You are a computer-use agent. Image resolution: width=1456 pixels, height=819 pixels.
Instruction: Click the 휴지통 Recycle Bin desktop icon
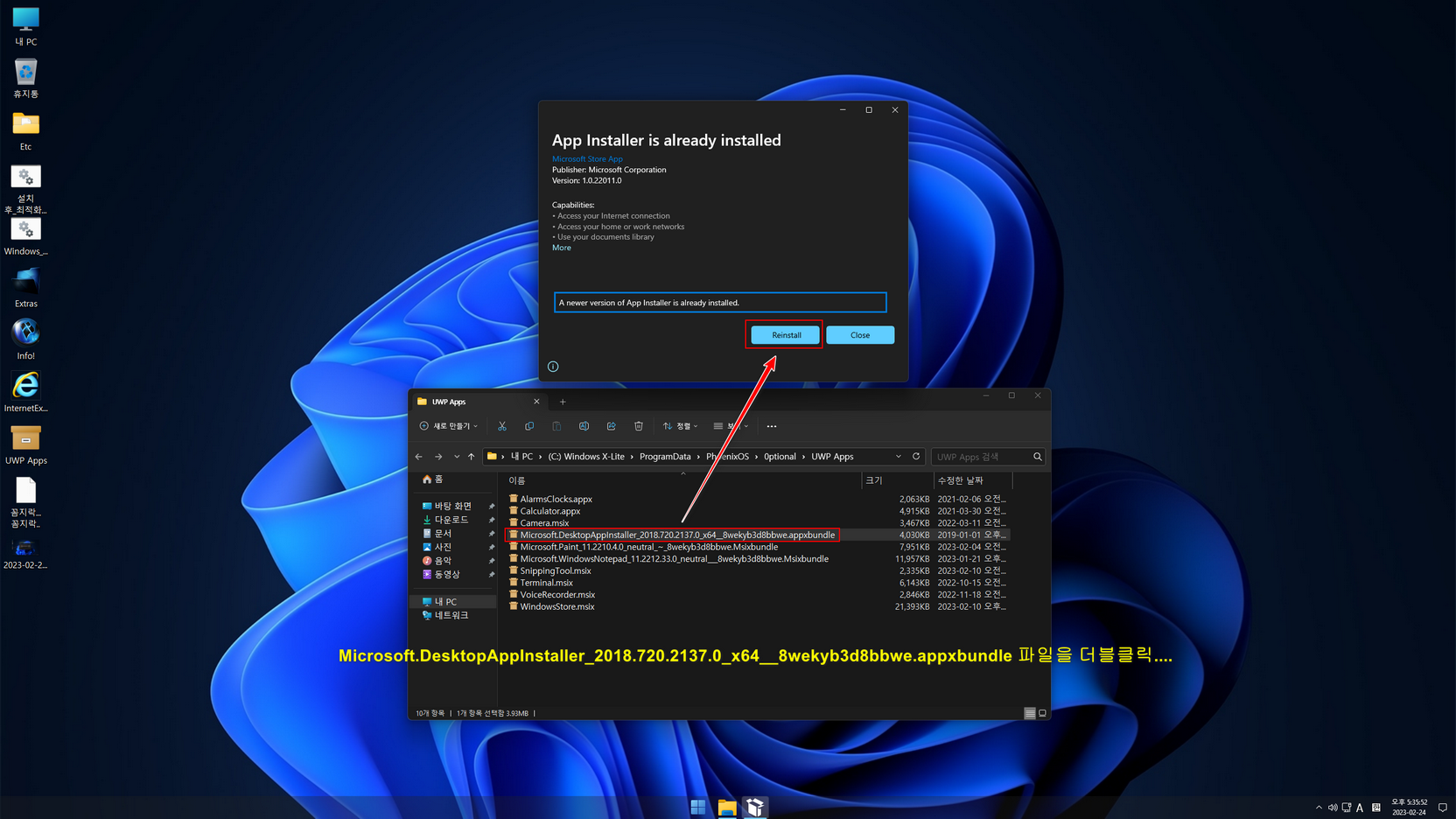[25, 79]
